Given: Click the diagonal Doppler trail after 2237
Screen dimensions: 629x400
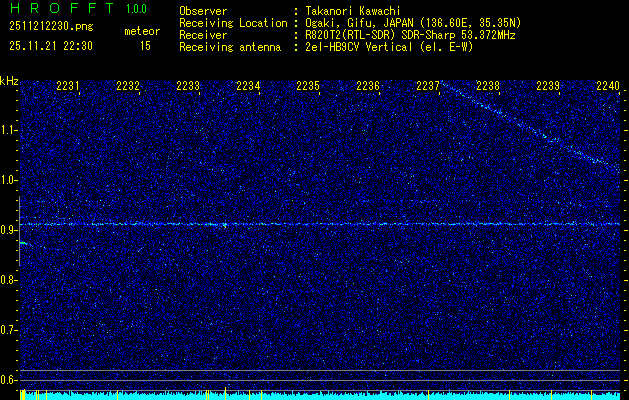Looking at the screenshot, I should [x=530, y=126].
